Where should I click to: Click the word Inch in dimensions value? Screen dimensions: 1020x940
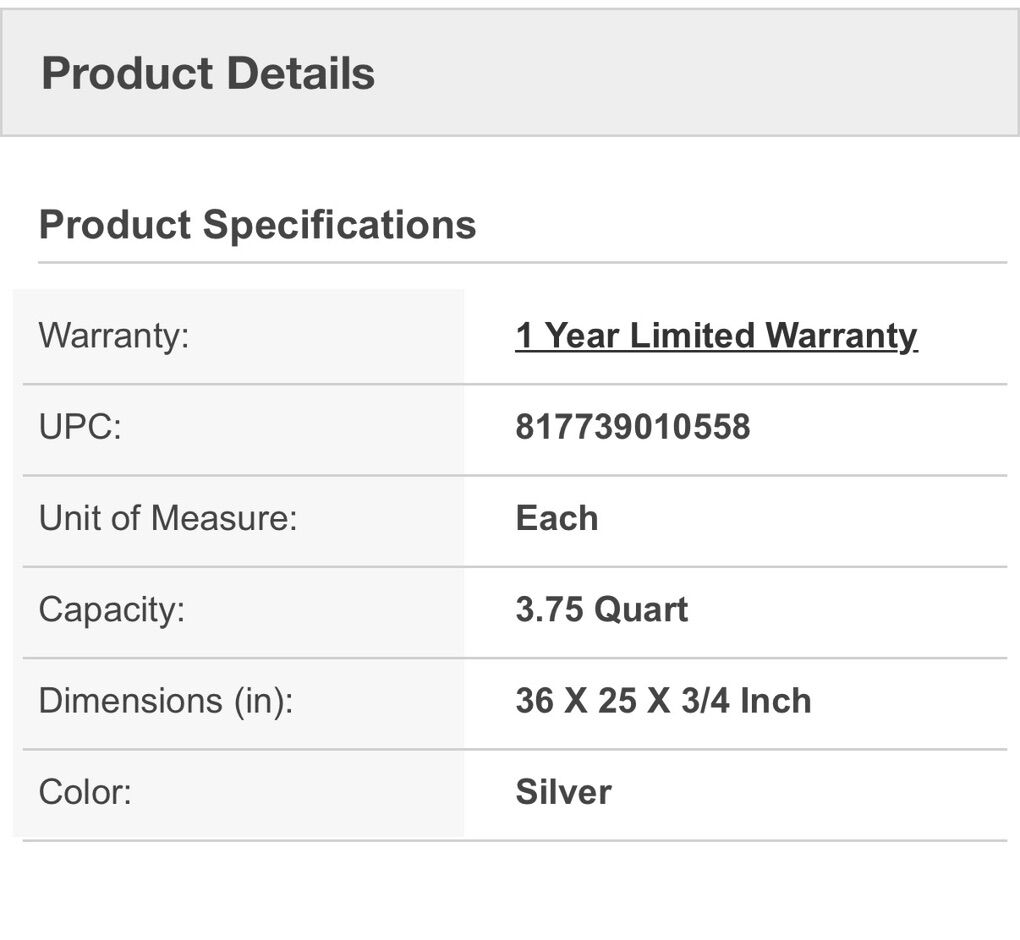775,700
